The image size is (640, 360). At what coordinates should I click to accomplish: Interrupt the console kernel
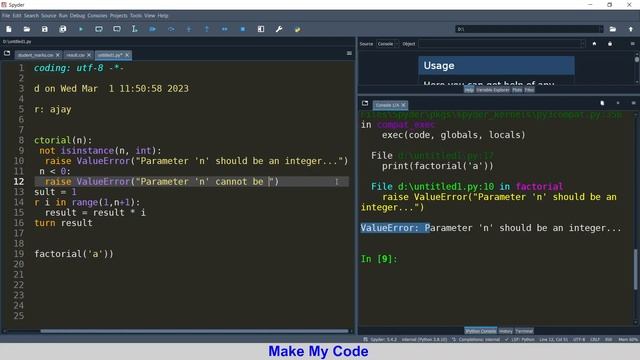(618, 103)
